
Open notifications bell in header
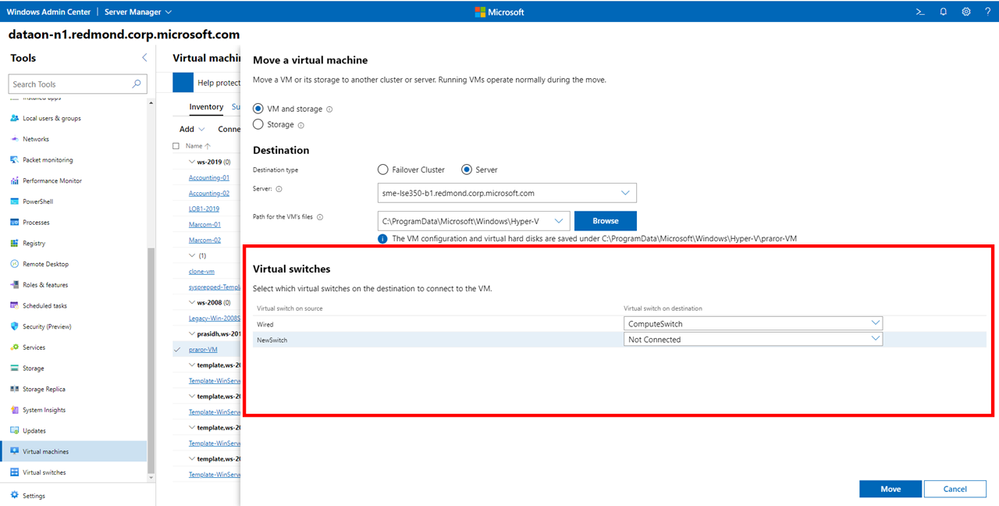pos(943,11)
